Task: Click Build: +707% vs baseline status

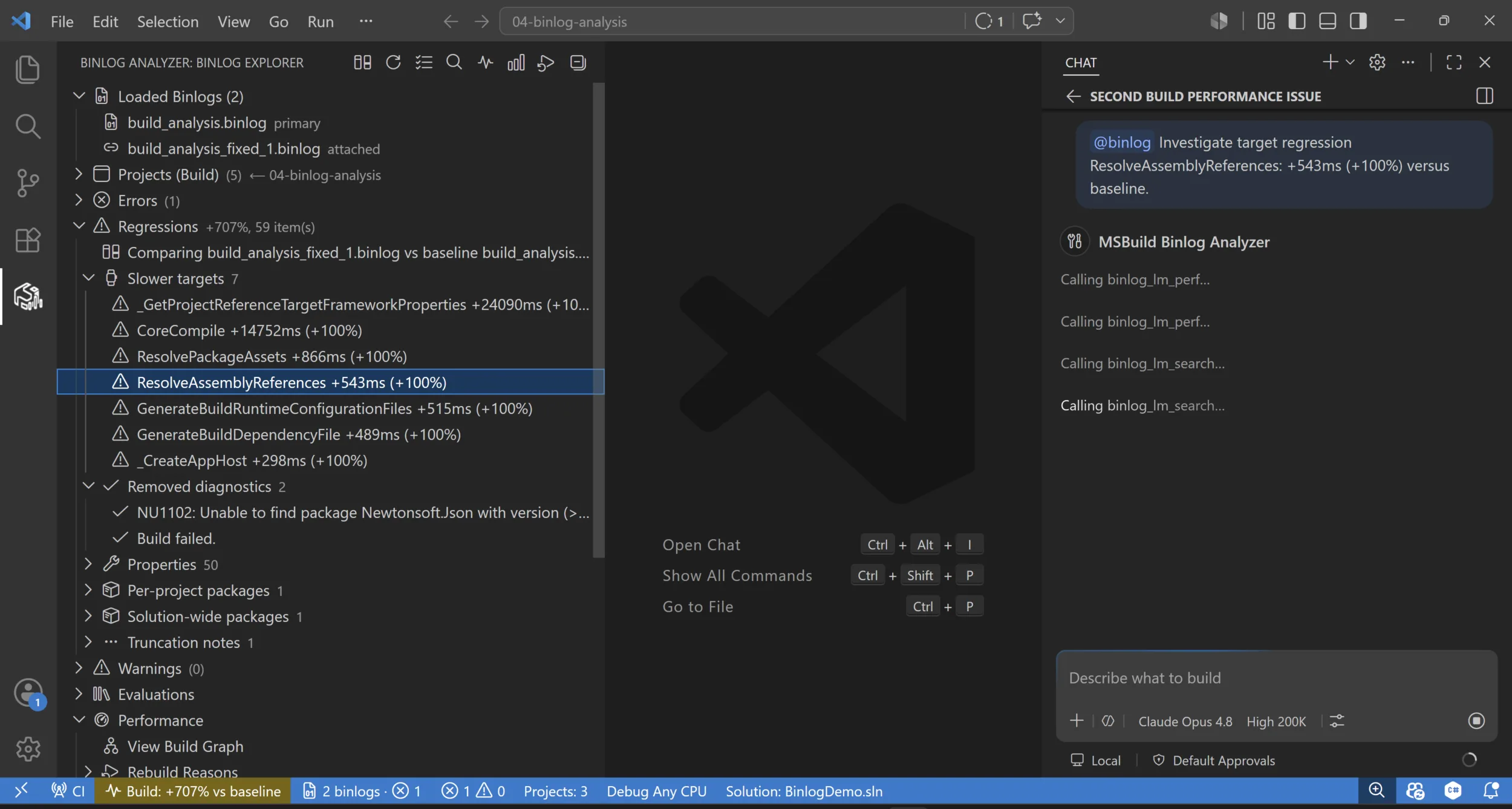Action: [192, 791]
